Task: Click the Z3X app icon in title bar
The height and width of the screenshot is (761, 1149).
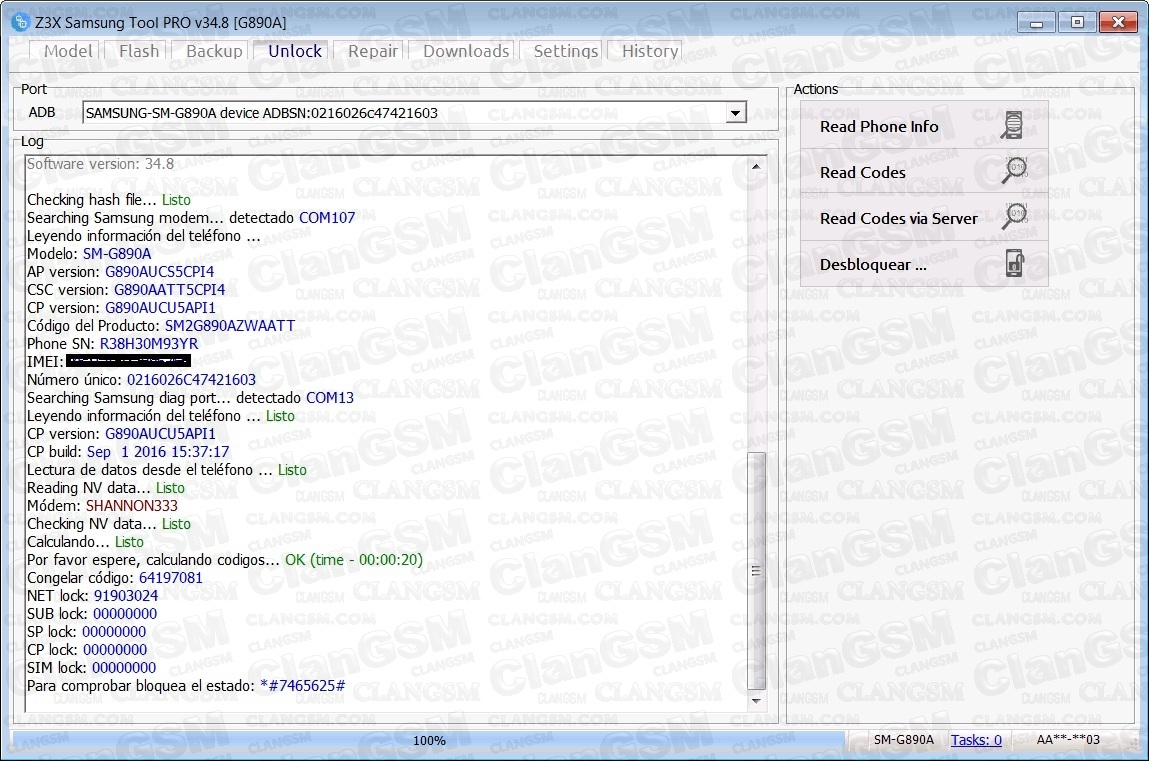Action: coord(21,22)
